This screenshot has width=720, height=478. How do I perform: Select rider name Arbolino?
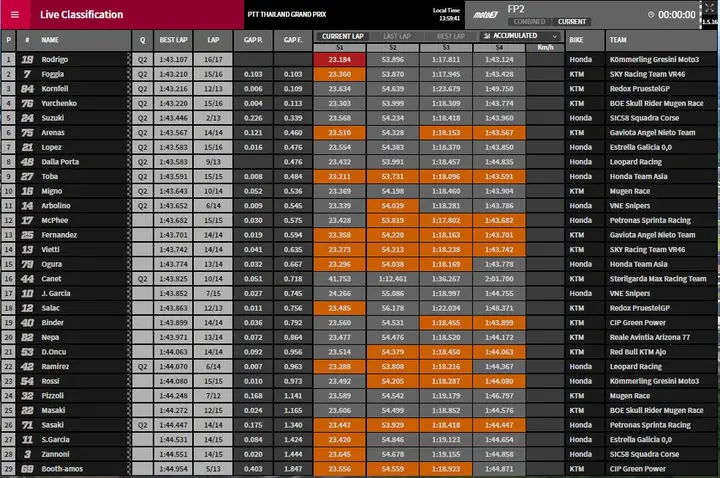(56, 206)
